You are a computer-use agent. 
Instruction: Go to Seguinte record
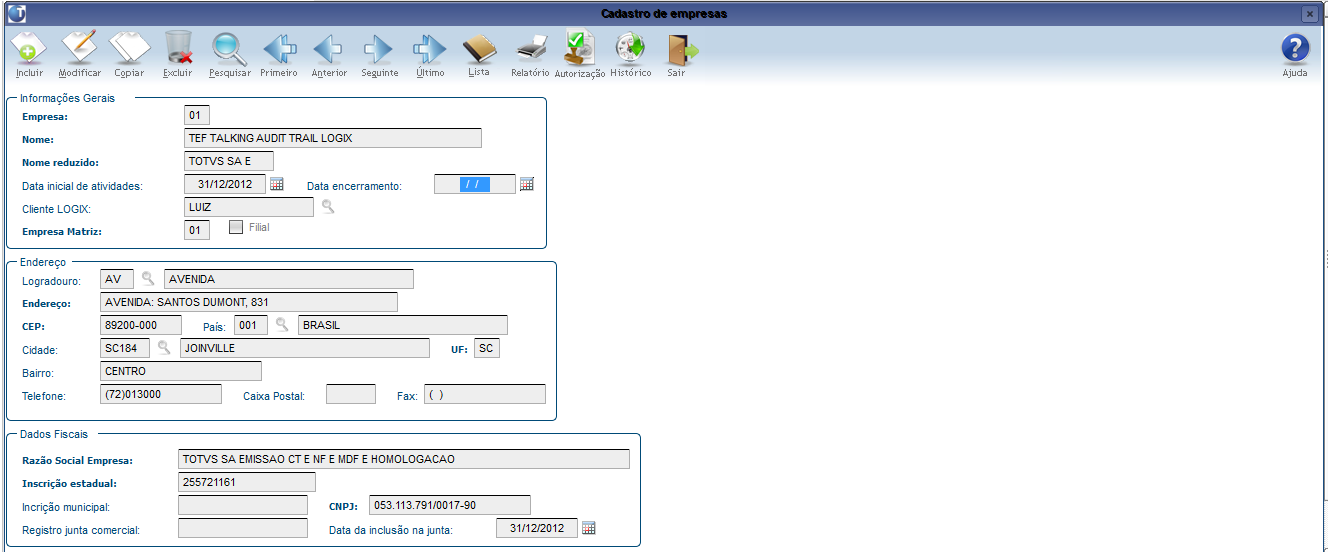pyautogui.click(x=378, y=48)
